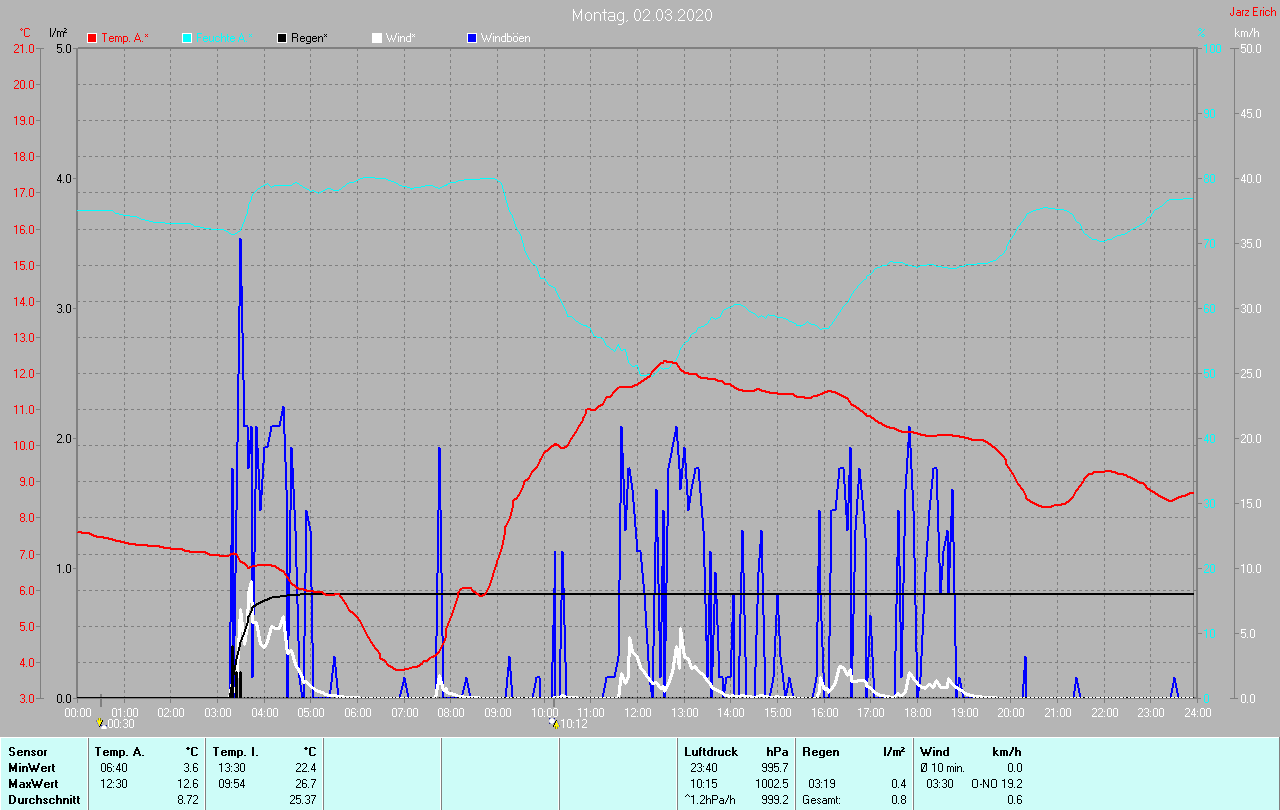Click the Wind column header in table
Image resolution: width=1280 pixels, height=810 pixels.
935,752
